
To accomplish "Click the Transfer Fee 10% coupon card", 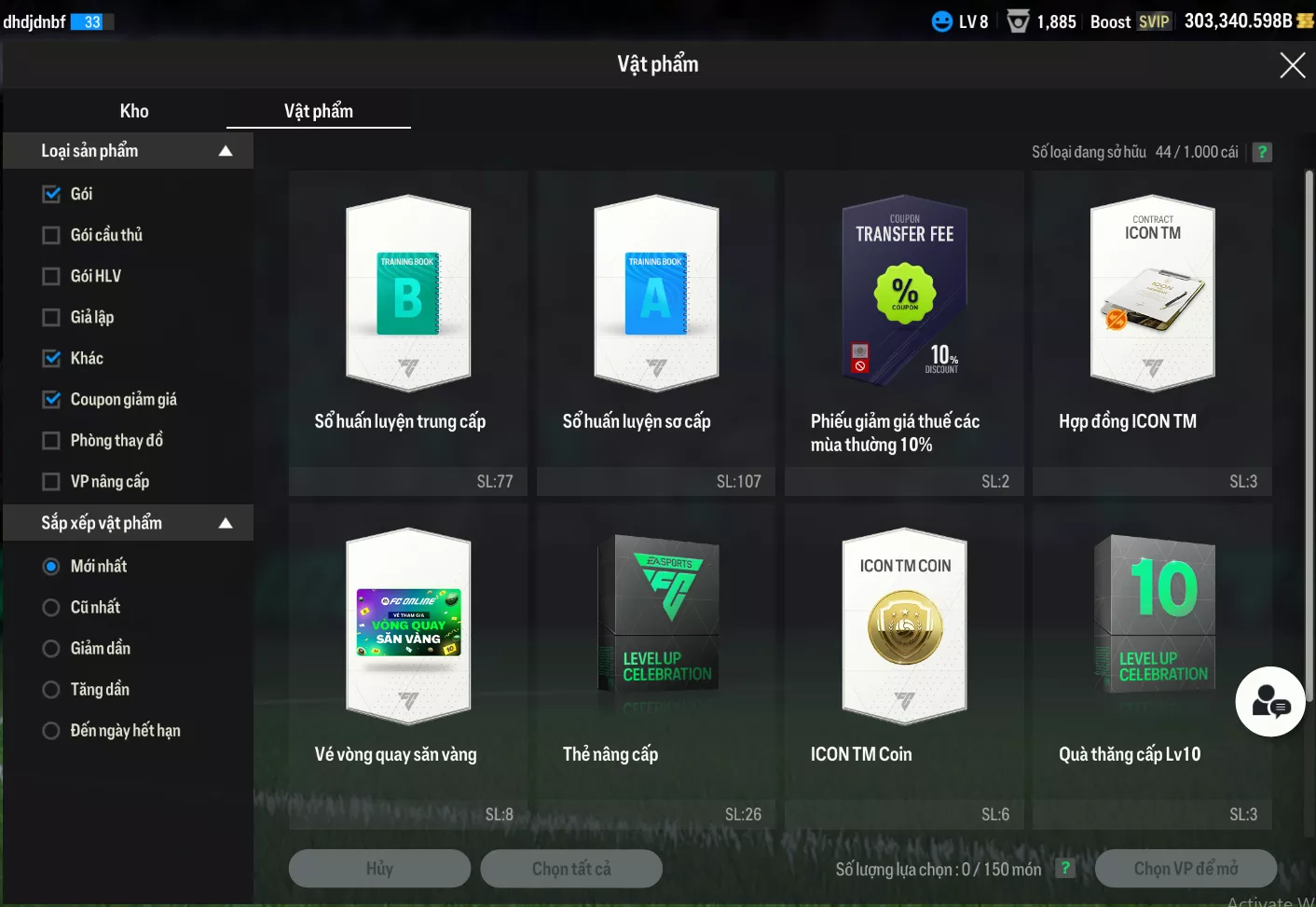I will click(904, 293).
